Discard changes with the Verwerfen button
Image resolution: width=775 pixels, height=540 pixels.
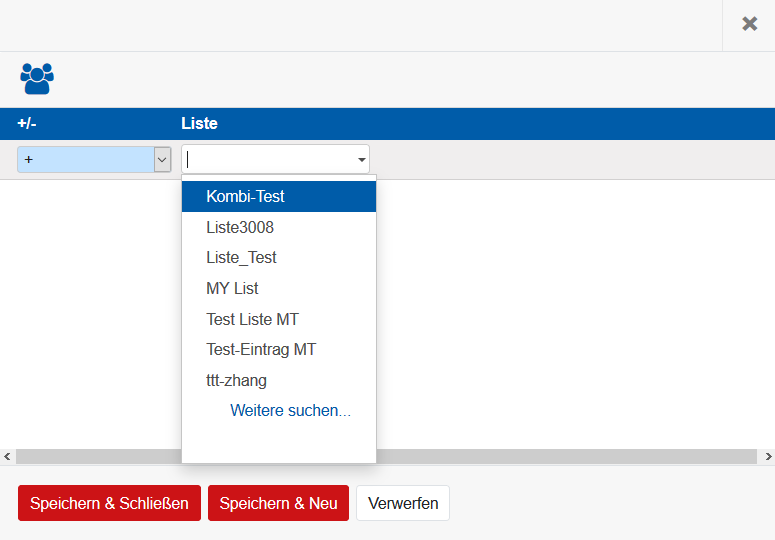coord(403,503)
